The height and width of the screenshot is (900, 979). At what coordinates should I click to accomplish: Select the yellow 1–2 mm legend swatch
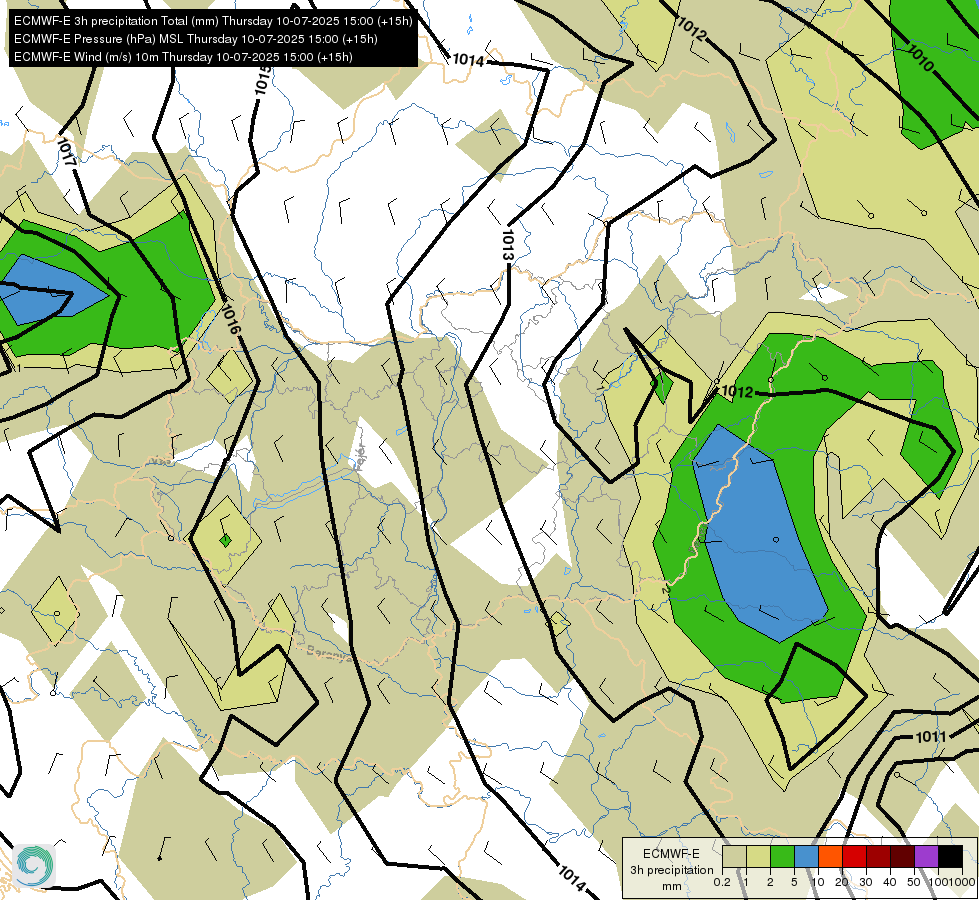pyautogui.click(x=758, y=856)
